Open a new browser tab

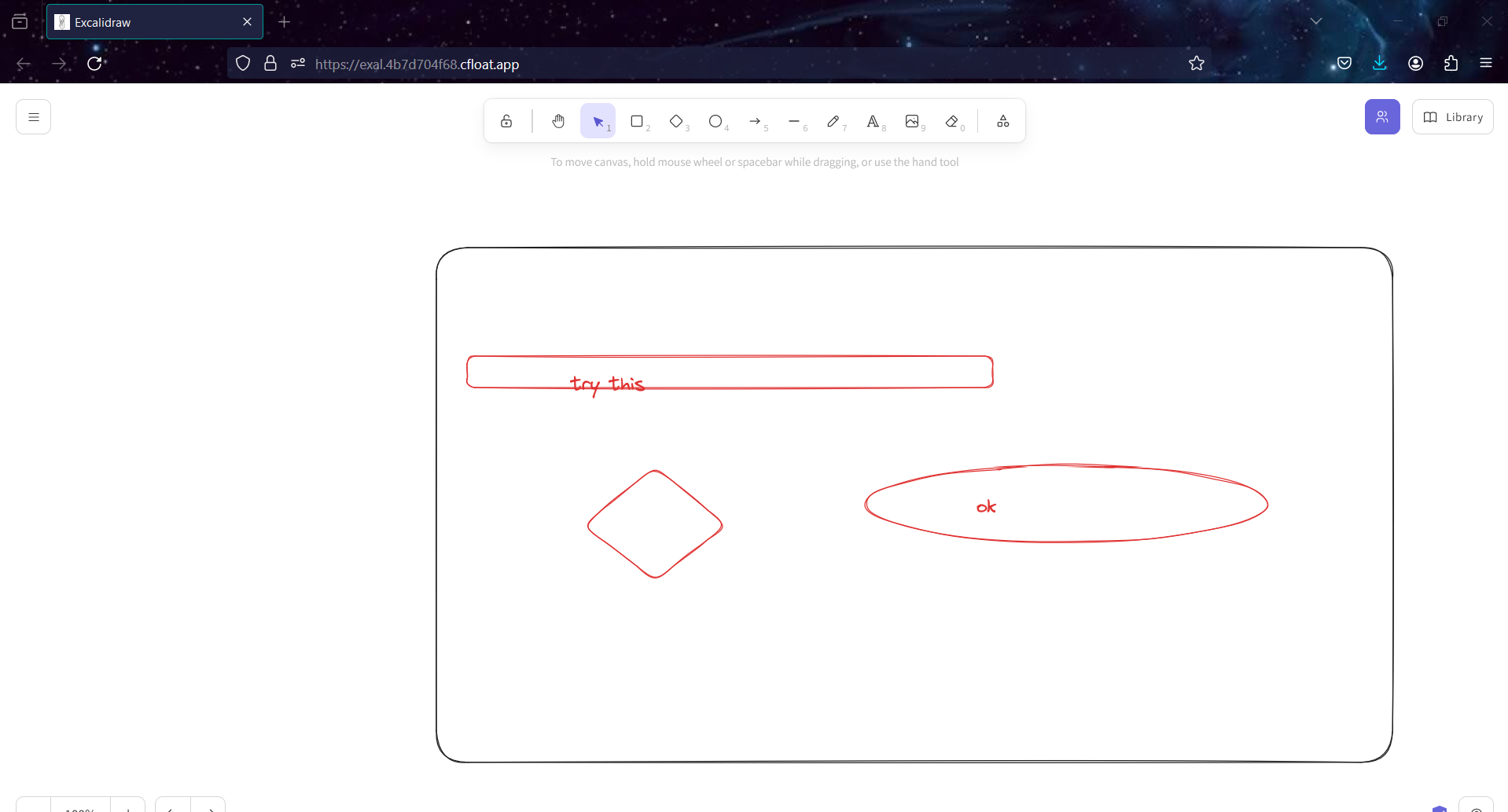(x=285, y=22)
